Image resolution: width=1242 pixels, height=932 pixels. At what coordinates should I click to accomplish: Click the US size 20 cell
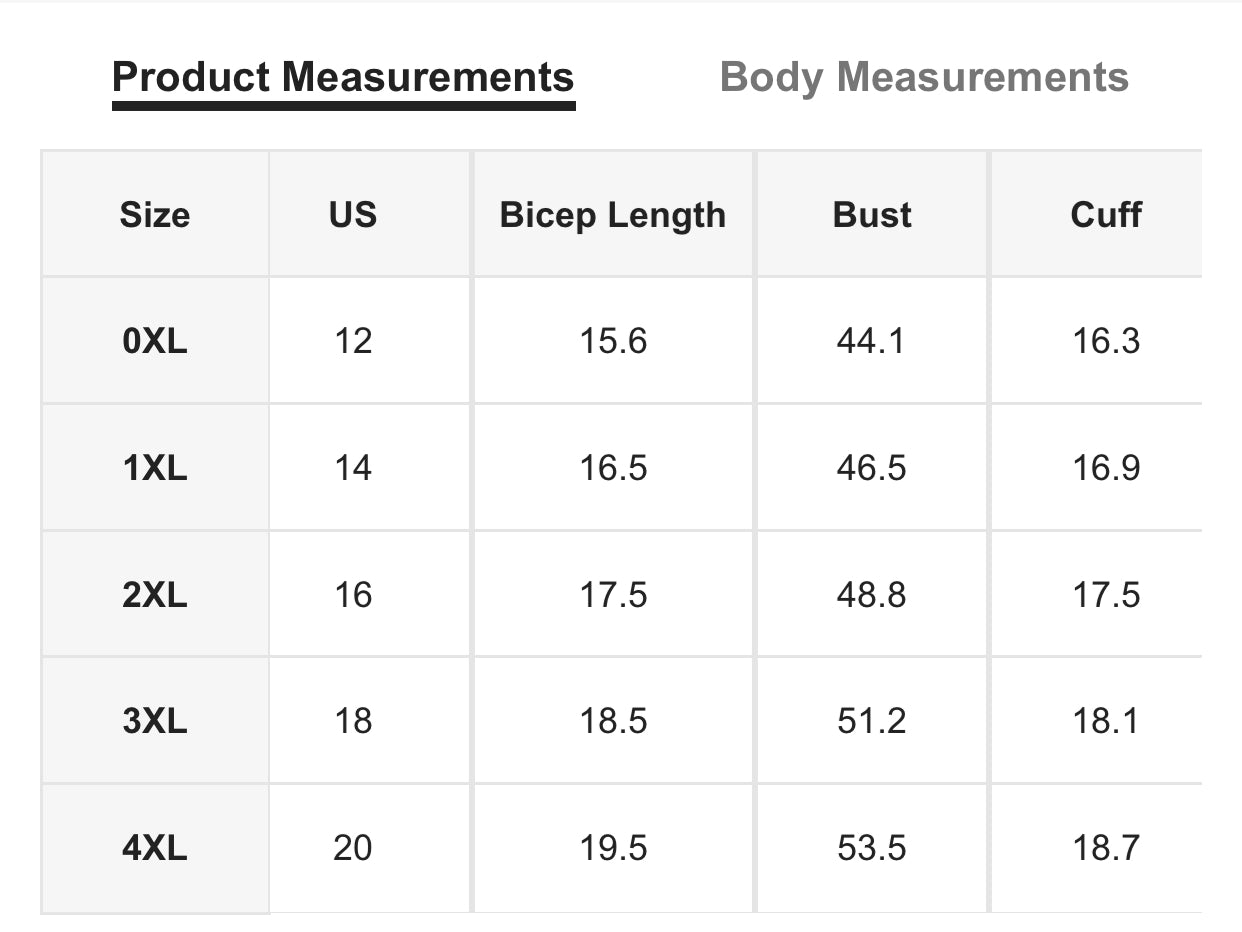click(353, 848)
